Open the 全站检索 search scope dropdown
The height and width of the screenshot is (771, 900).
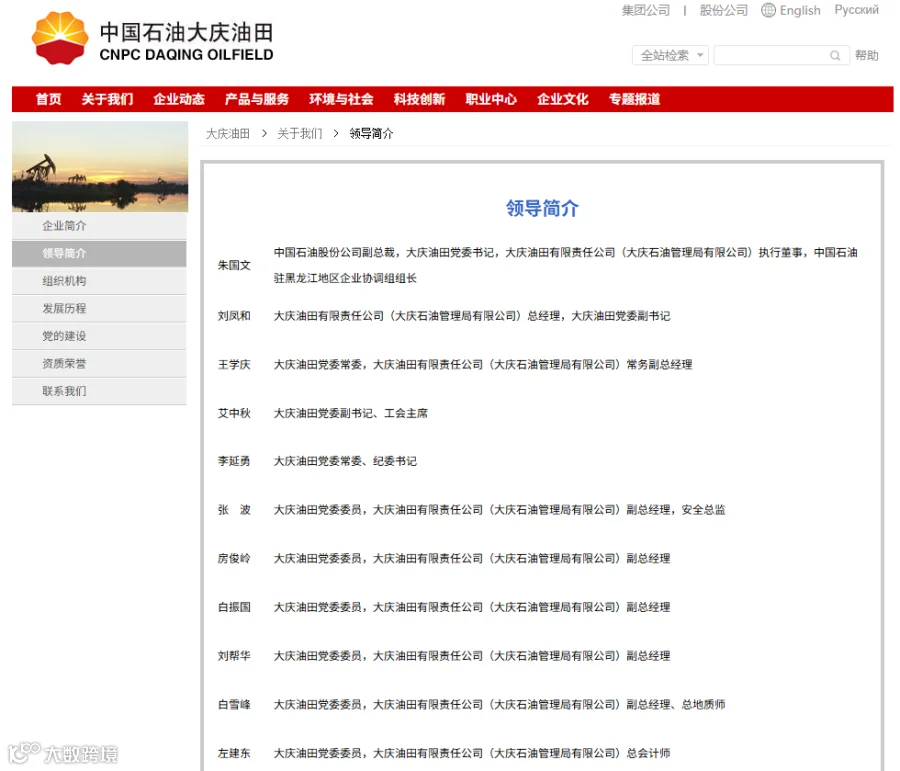click(x=670, y=56)
